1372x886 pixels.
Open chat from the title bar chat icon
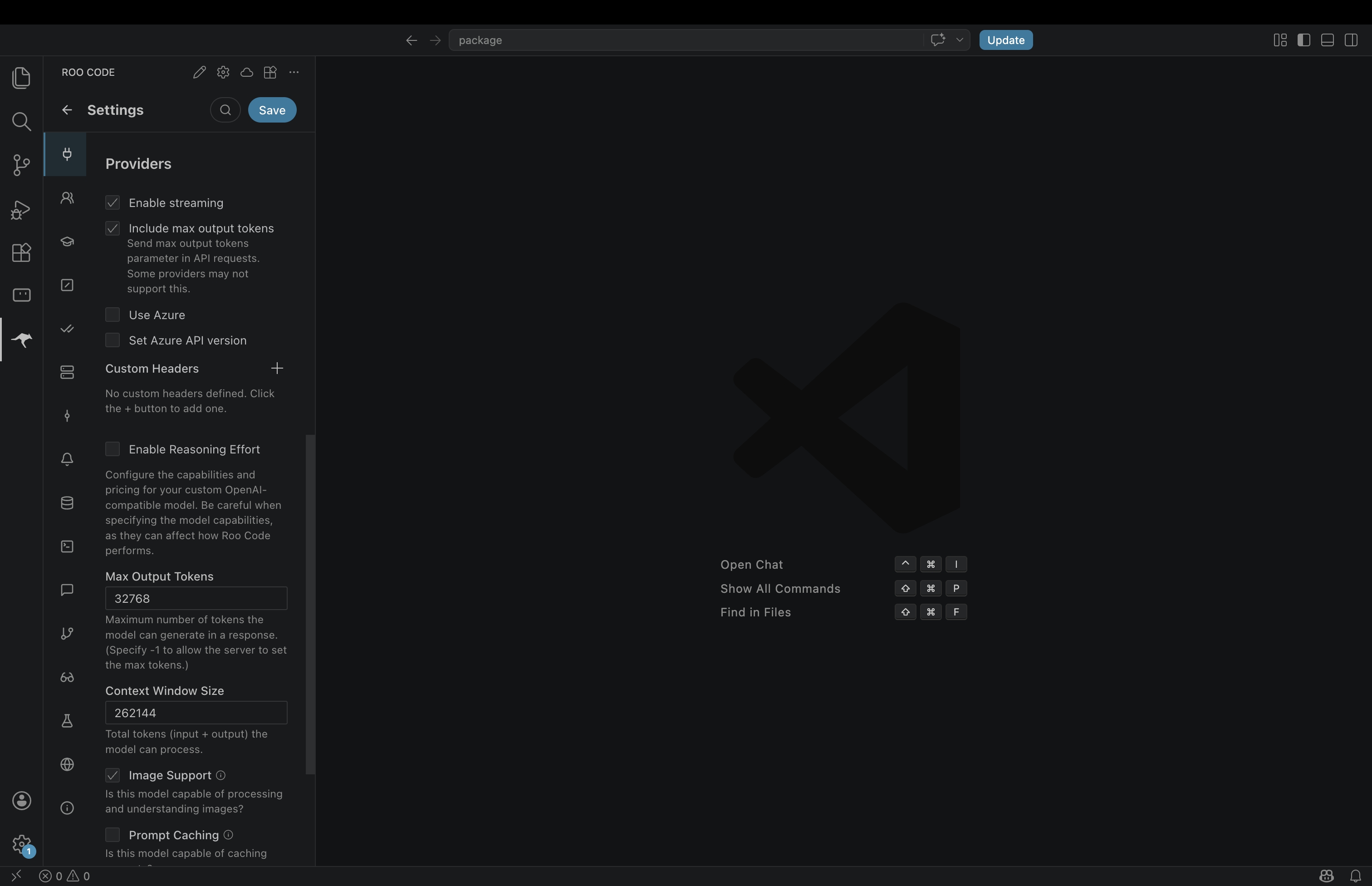(x=938, y=39)
